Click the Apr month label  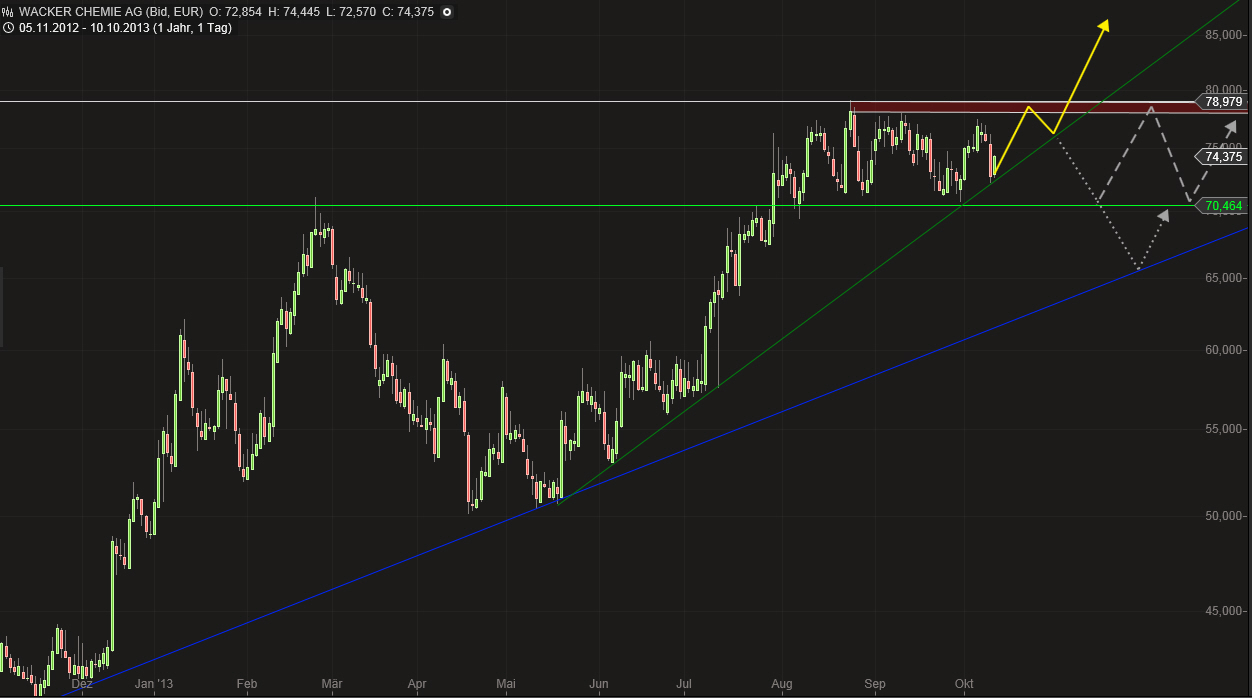pos(418,685)
